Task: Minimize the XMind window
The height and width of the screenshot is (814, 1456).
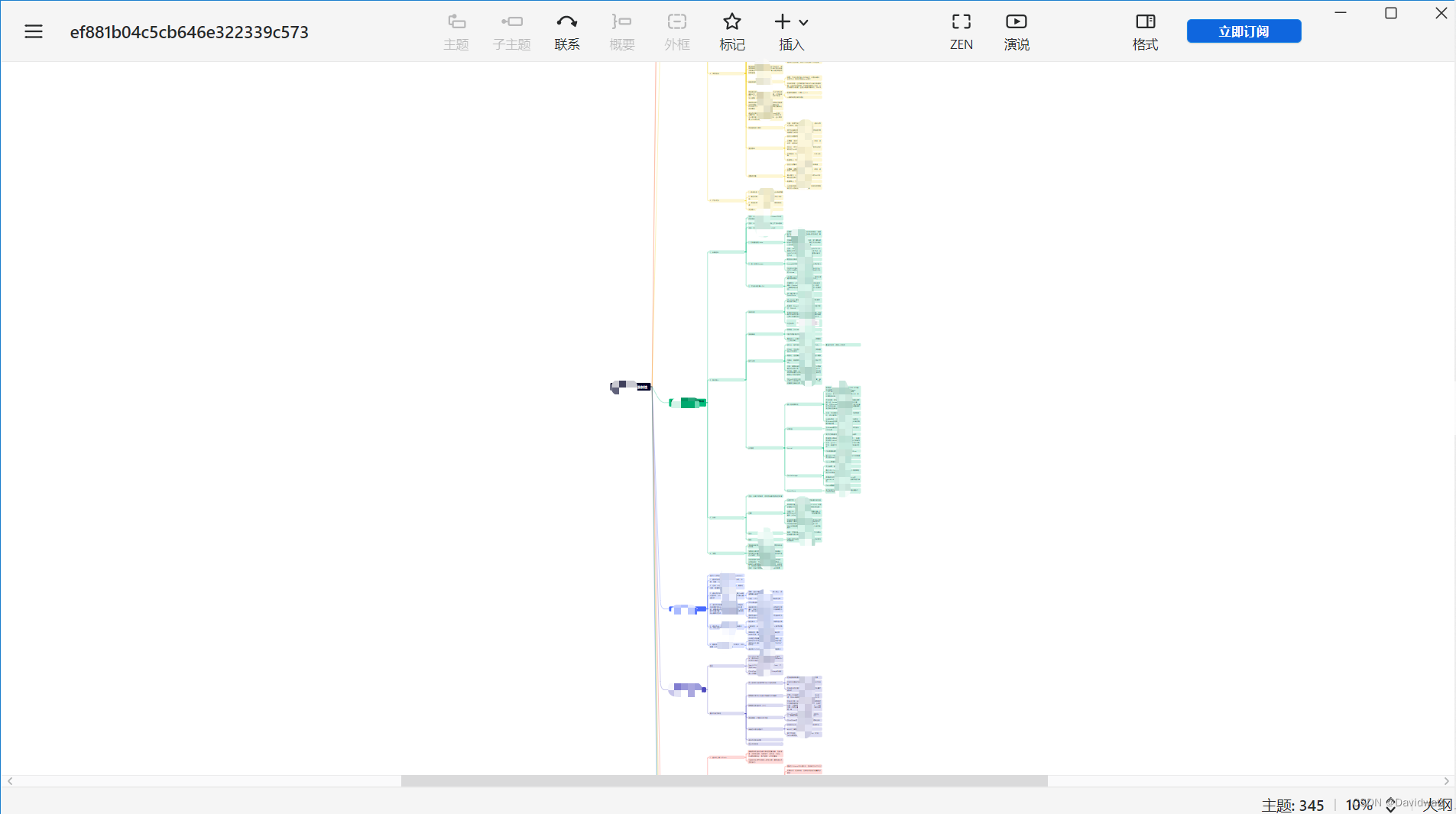Action: coord(1341,13)
